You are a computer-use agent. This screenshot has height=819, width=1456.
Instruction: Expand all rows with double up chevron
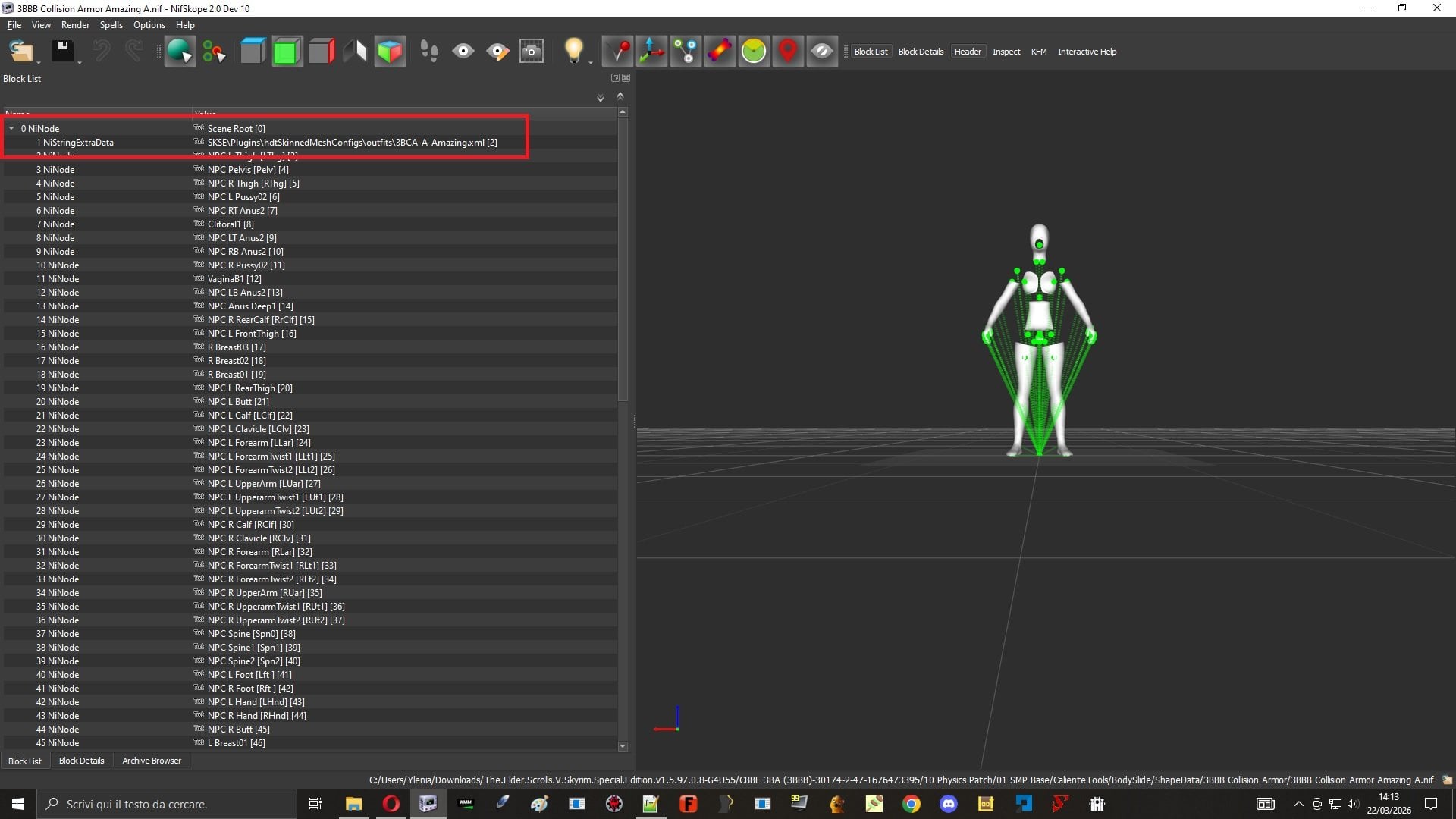pyautogui.click(x=620, y=96)
